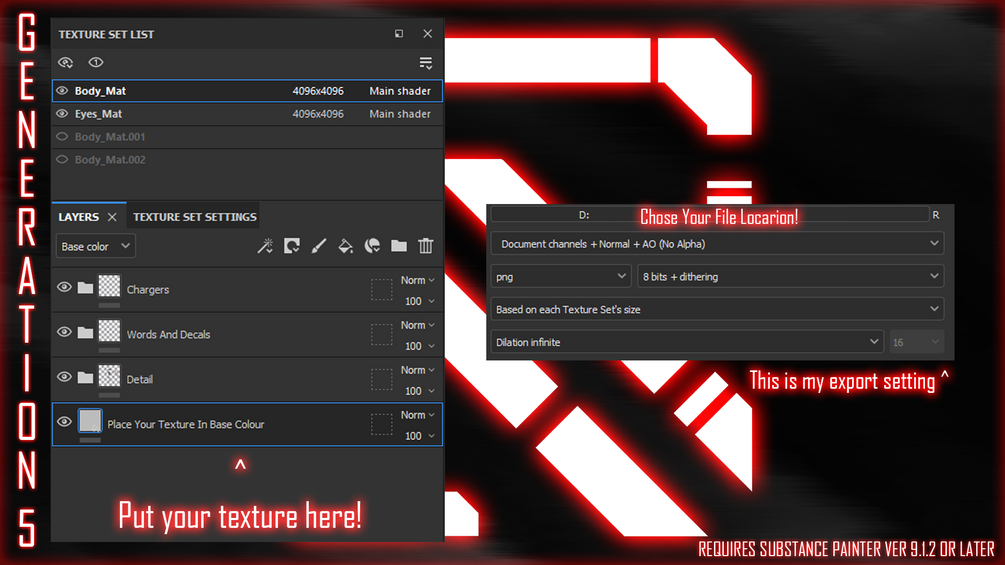Toggle solo view eye icon in Texture Set List
Screen dimensions: 1005x565
click(65, 62)
